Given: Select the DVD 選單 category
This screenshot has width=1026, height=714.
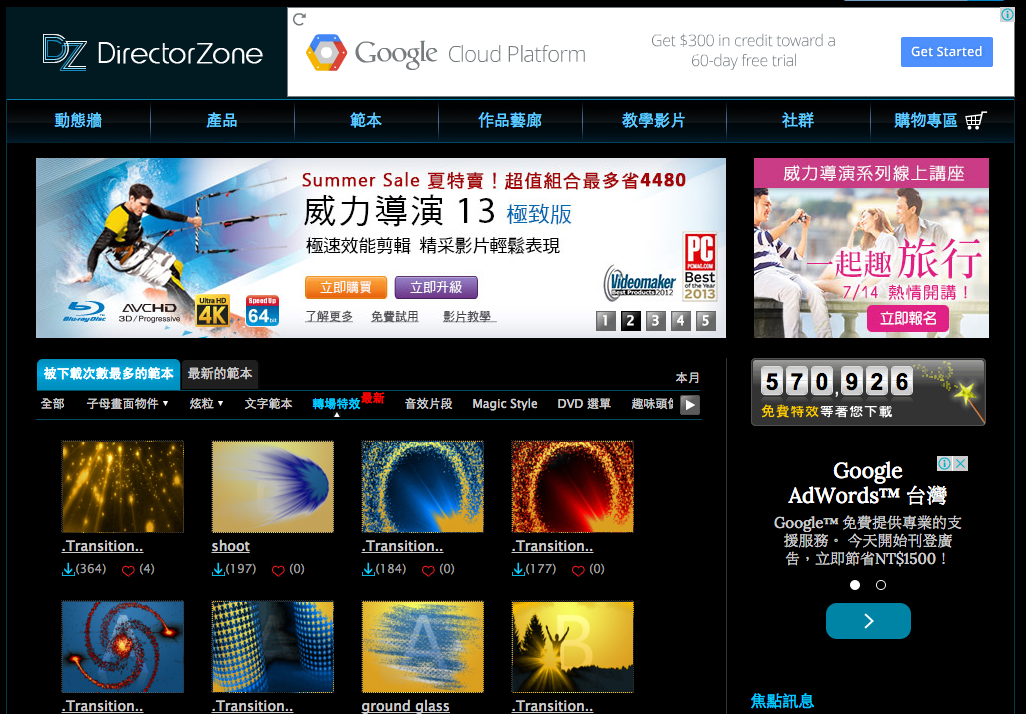Looking at the screenshot, I should [x=584, y=404].
